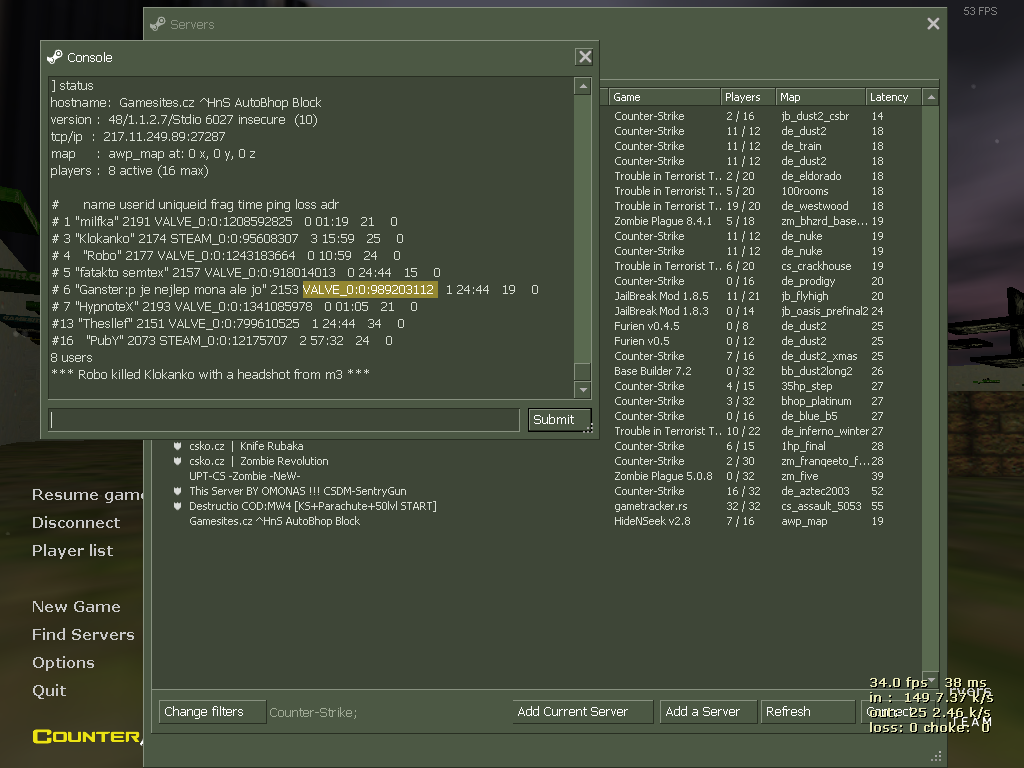
Task: Click secure shield icon for OMONAS server
Action: [177, 491]
